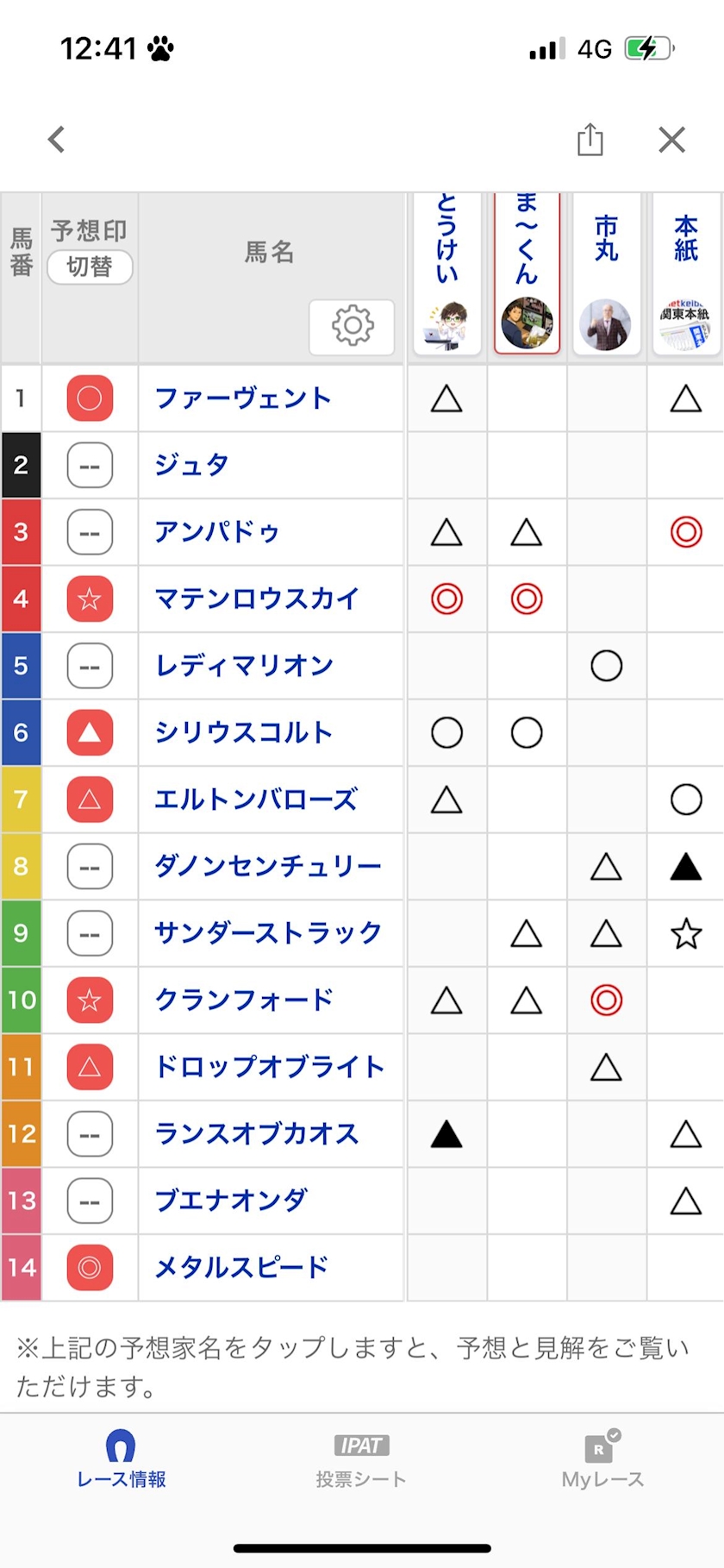This screenshot has height=1568, width=724.
Task: Tap the settings gear under 馬名
Action: click(352, 326)
